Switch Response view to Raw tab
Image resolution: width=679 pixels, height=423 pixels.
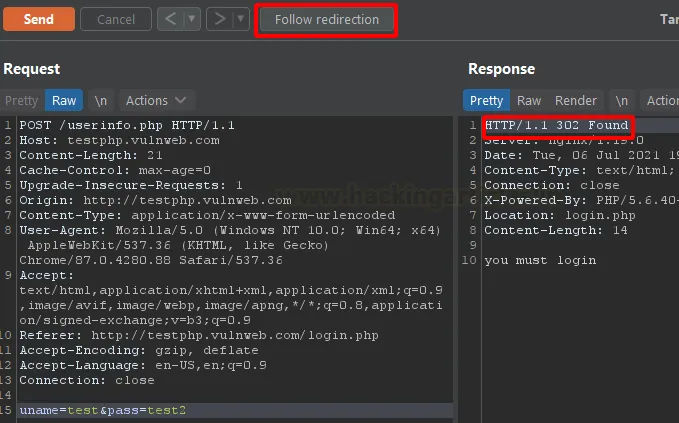(x=529, y=100)
